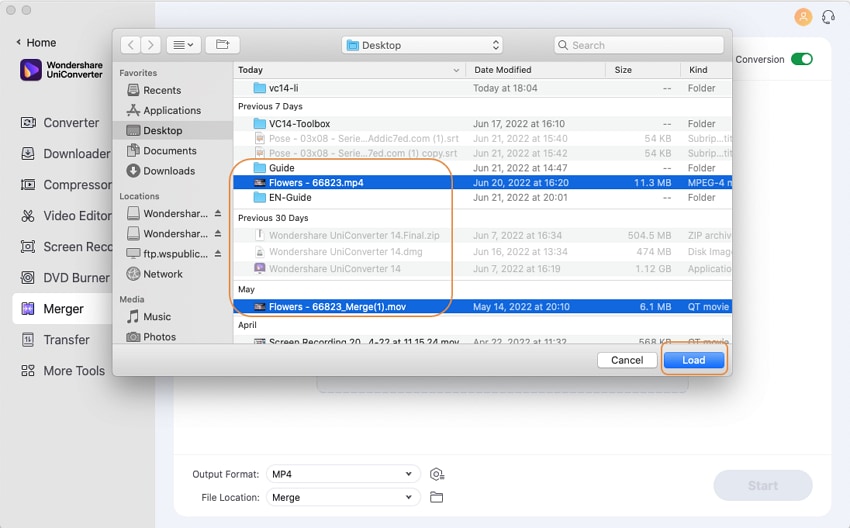
Task: Go forward in file dialog history
Action: (151, 45)
